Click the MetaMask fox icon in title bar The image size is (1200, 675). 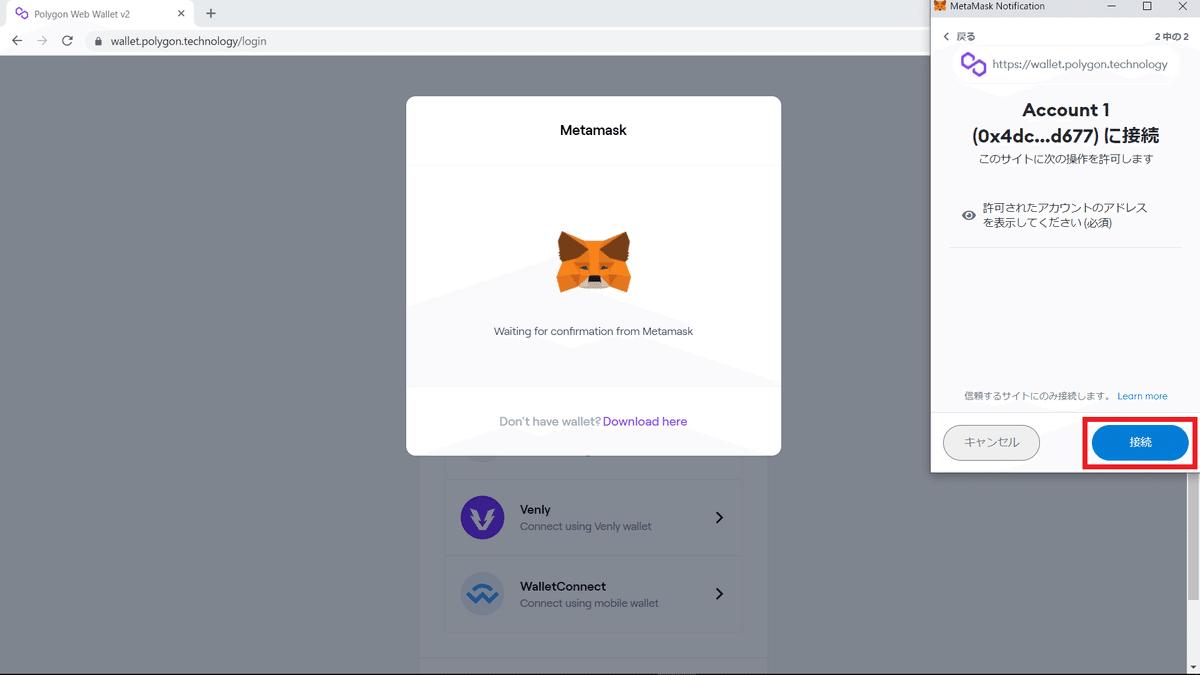940,7
